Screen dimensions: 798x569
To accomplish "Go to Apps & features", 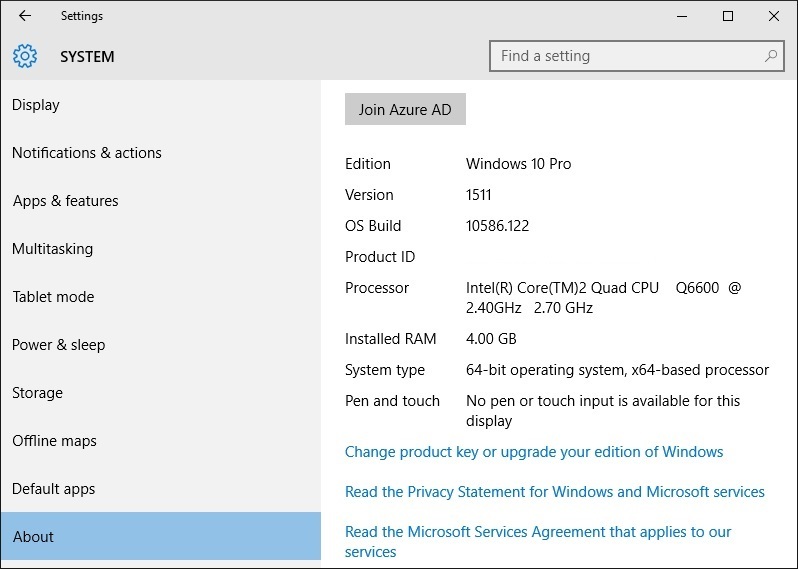I will 65,201.
